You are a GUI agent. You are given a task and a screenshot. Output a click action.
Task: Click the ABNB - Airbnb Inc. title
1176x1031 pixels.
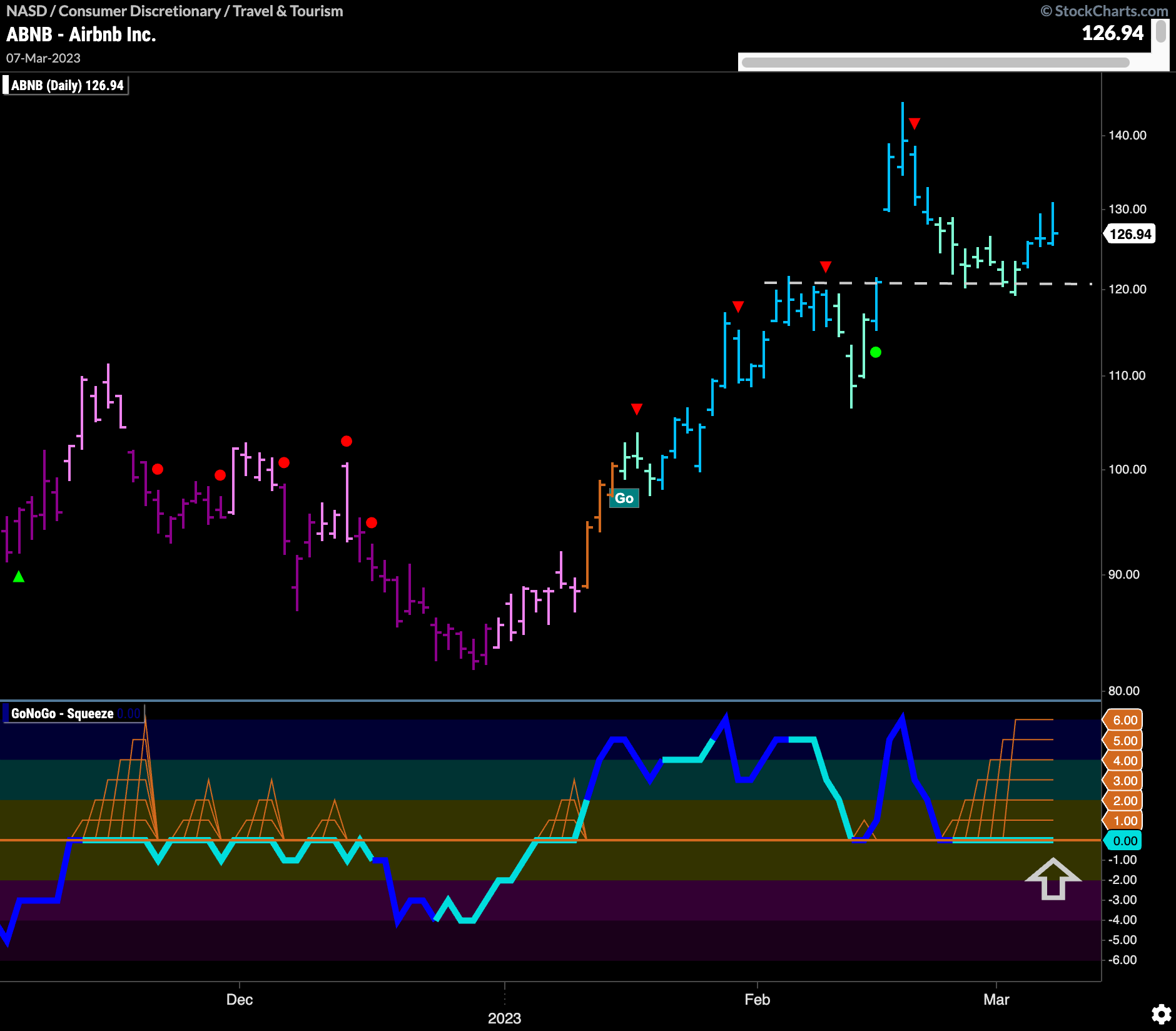(81, 34)
